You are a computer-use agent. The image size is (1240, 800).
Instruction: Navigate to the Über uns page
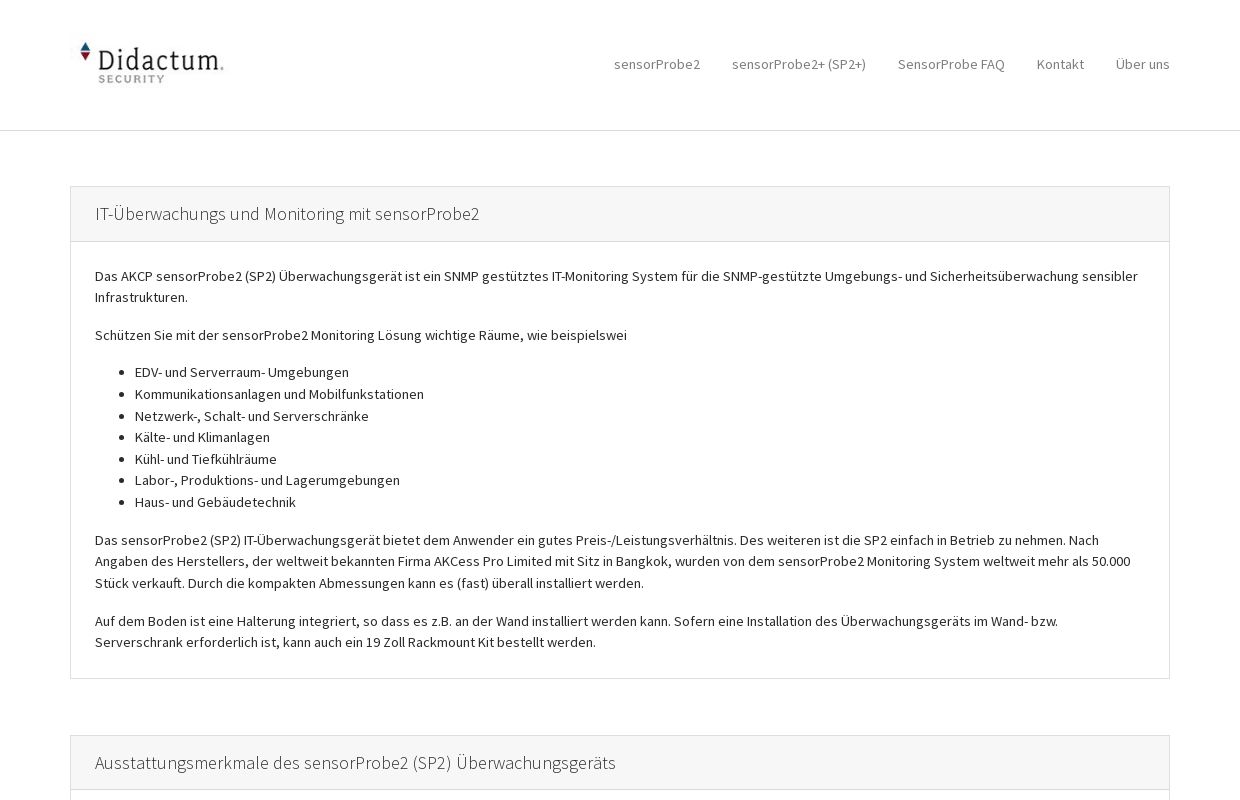1143,64
